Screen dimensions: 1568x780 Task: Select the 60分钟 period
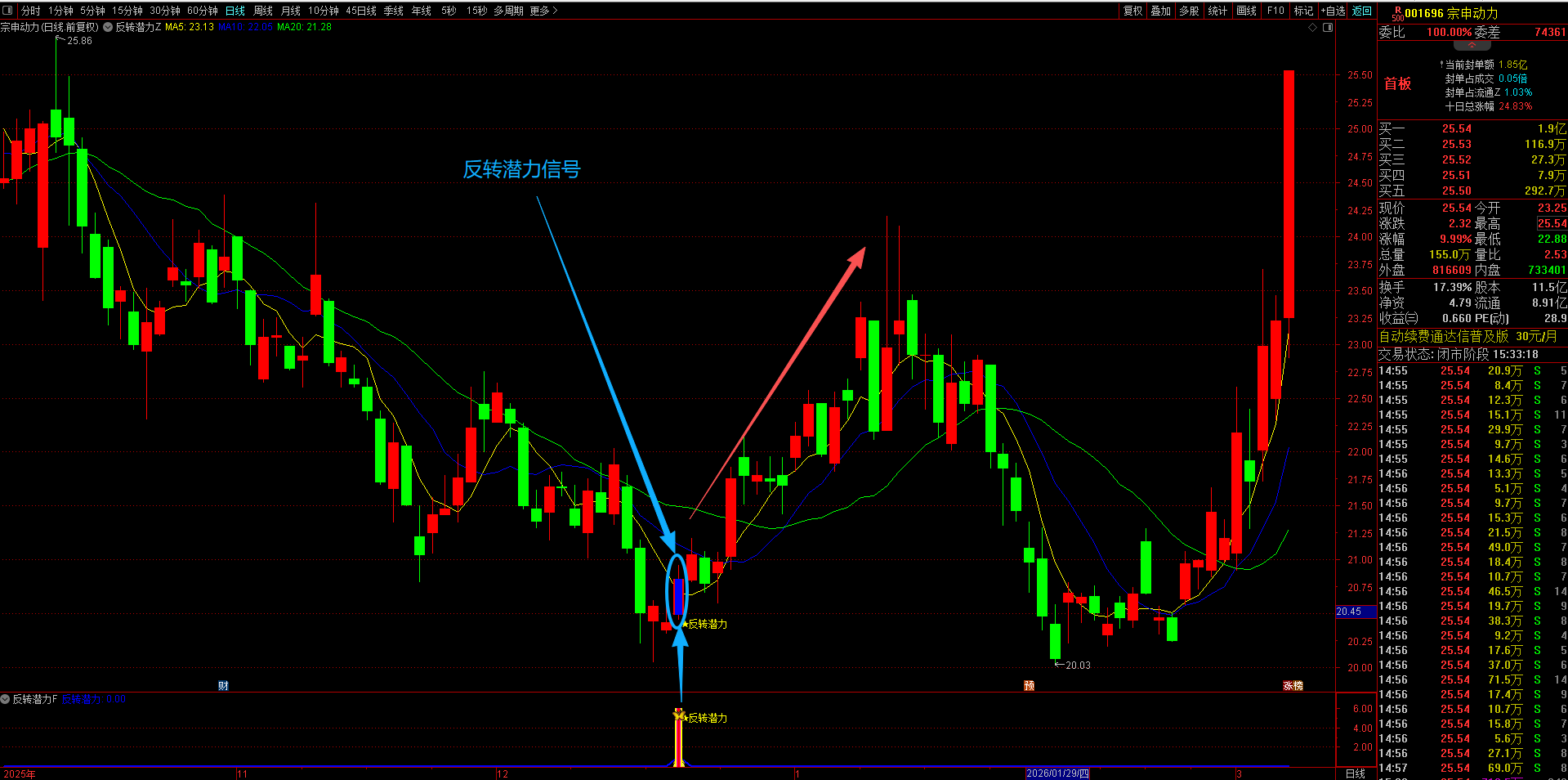point(203,11)
